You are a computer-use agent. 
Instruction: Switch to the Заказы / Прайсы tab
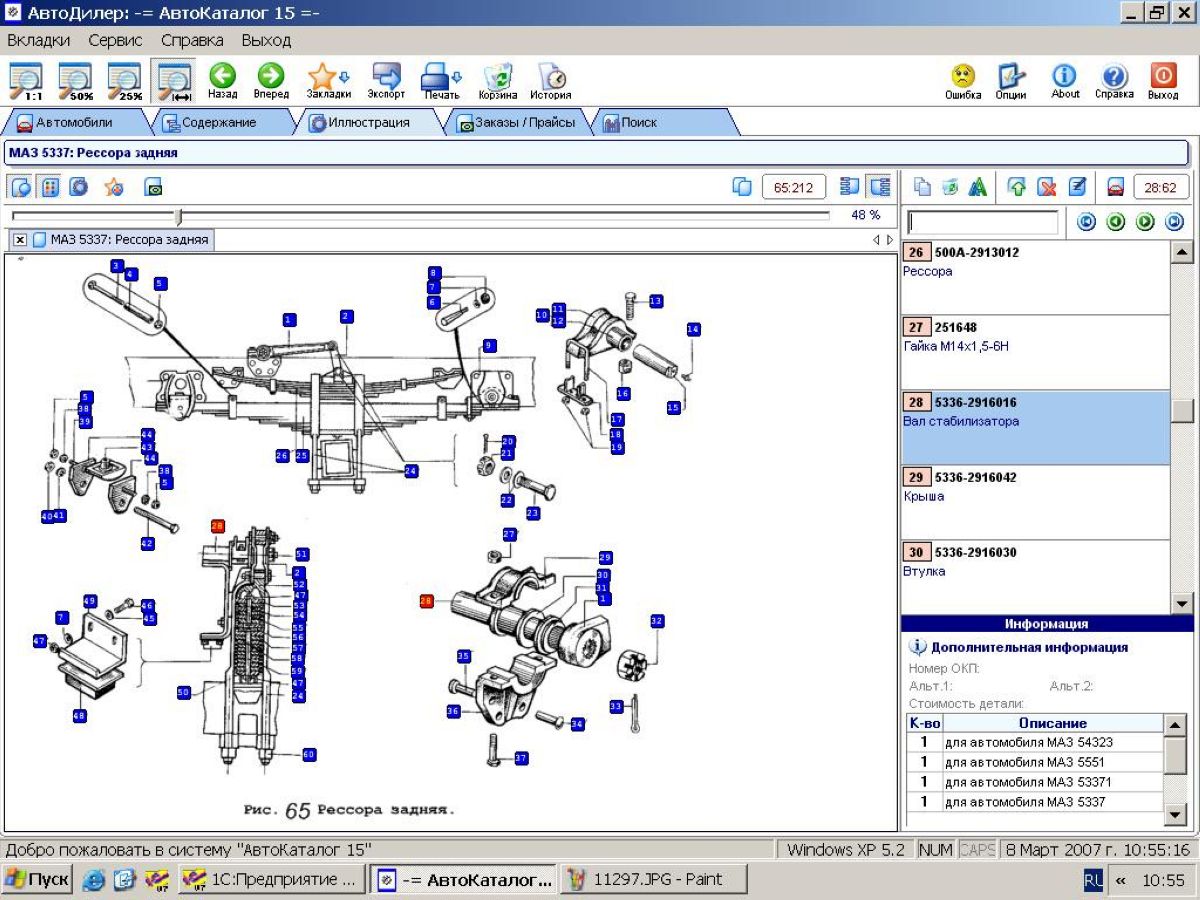(x=516, y=122)
